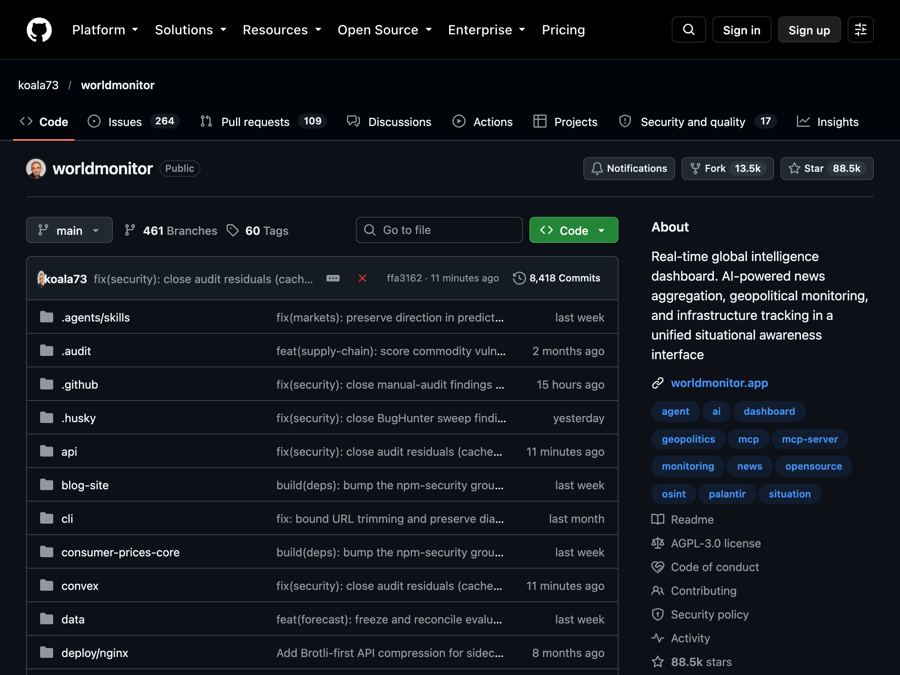Screen dimensions: 900x675
Task: Star the repository with Star button
Action: 827,169
